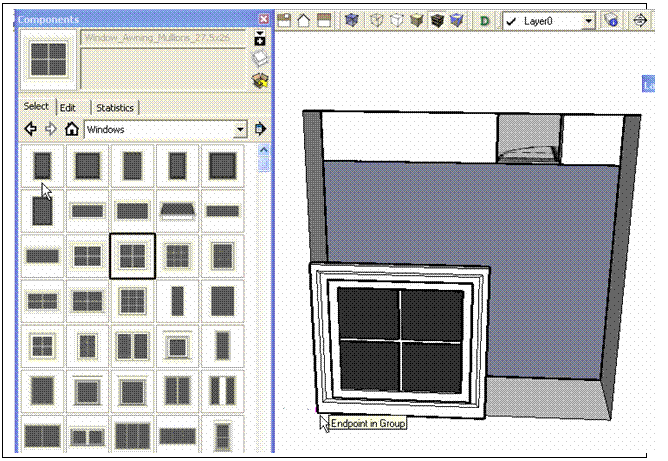Click the Select tab
The image size is (668, 461).
point(36,107)
